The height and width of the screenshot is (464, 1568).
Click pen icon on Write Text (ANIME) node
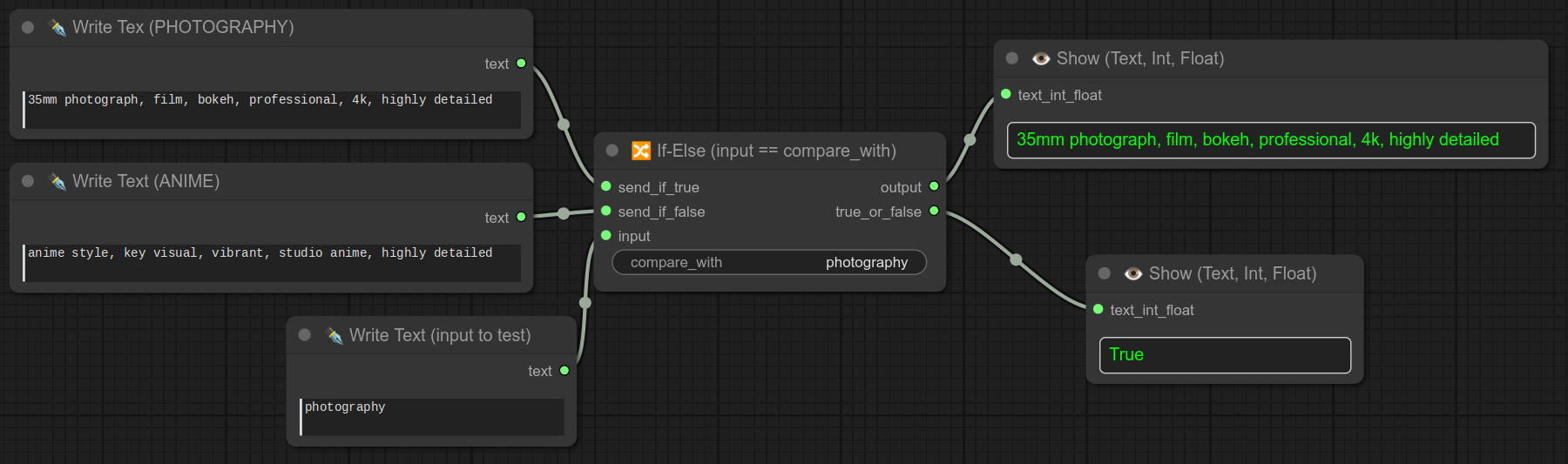pos(57,182)
